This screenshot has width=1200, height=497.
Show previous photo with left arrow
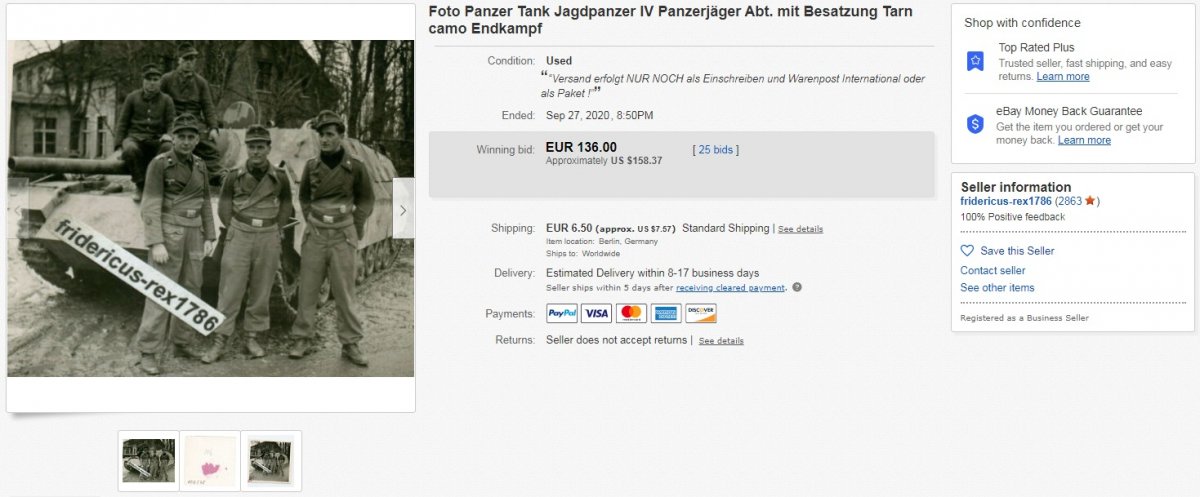[x=17, y=209]
